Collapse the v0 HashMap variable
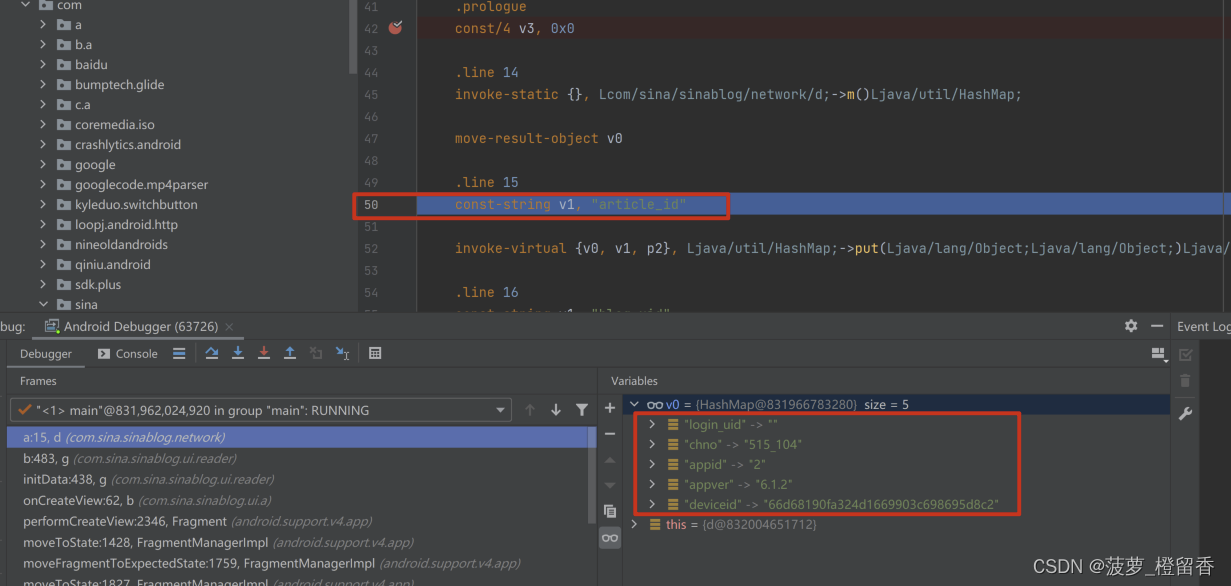The image size is (1231, 586). [x=633, y=404]
